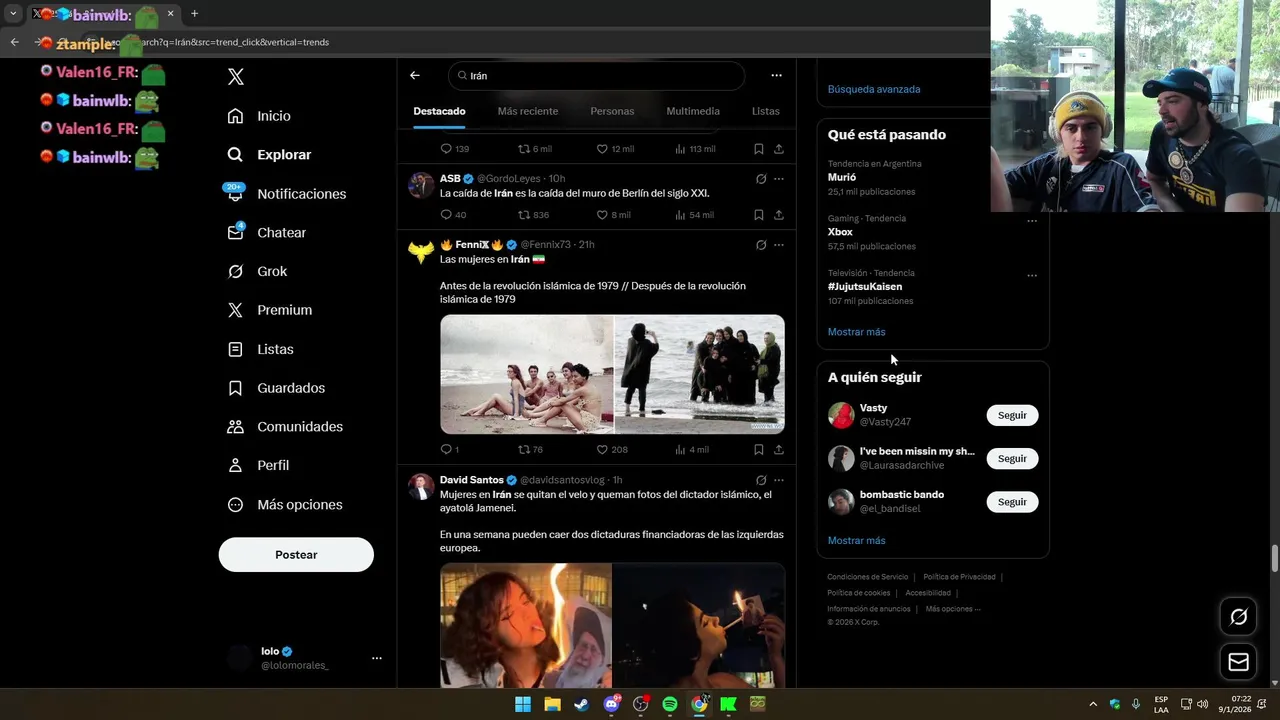Open Grok explain icon on ASB post

[x=761, y=179]
